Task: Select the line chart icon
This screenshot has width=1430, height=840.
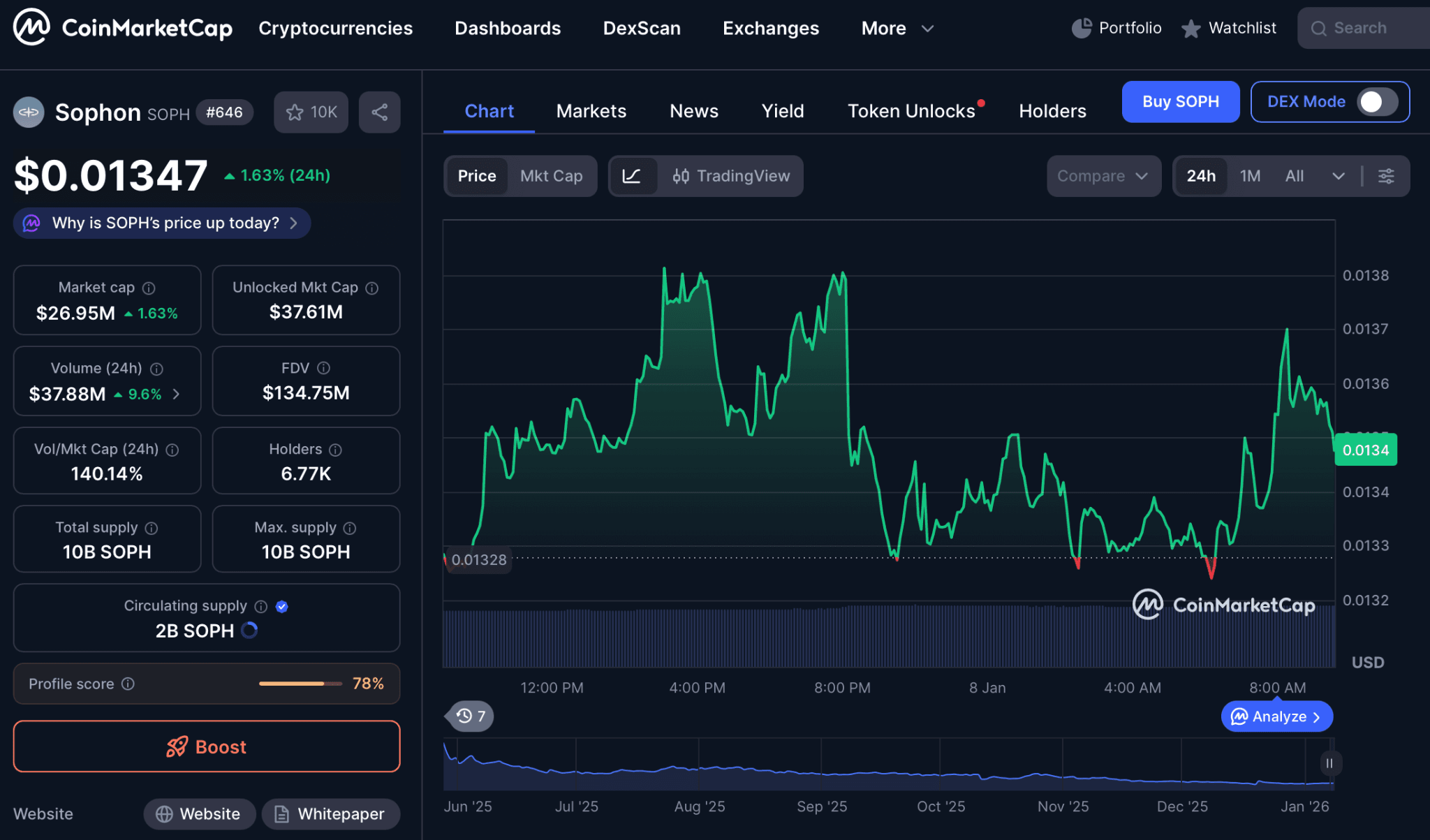Action: 633,176
